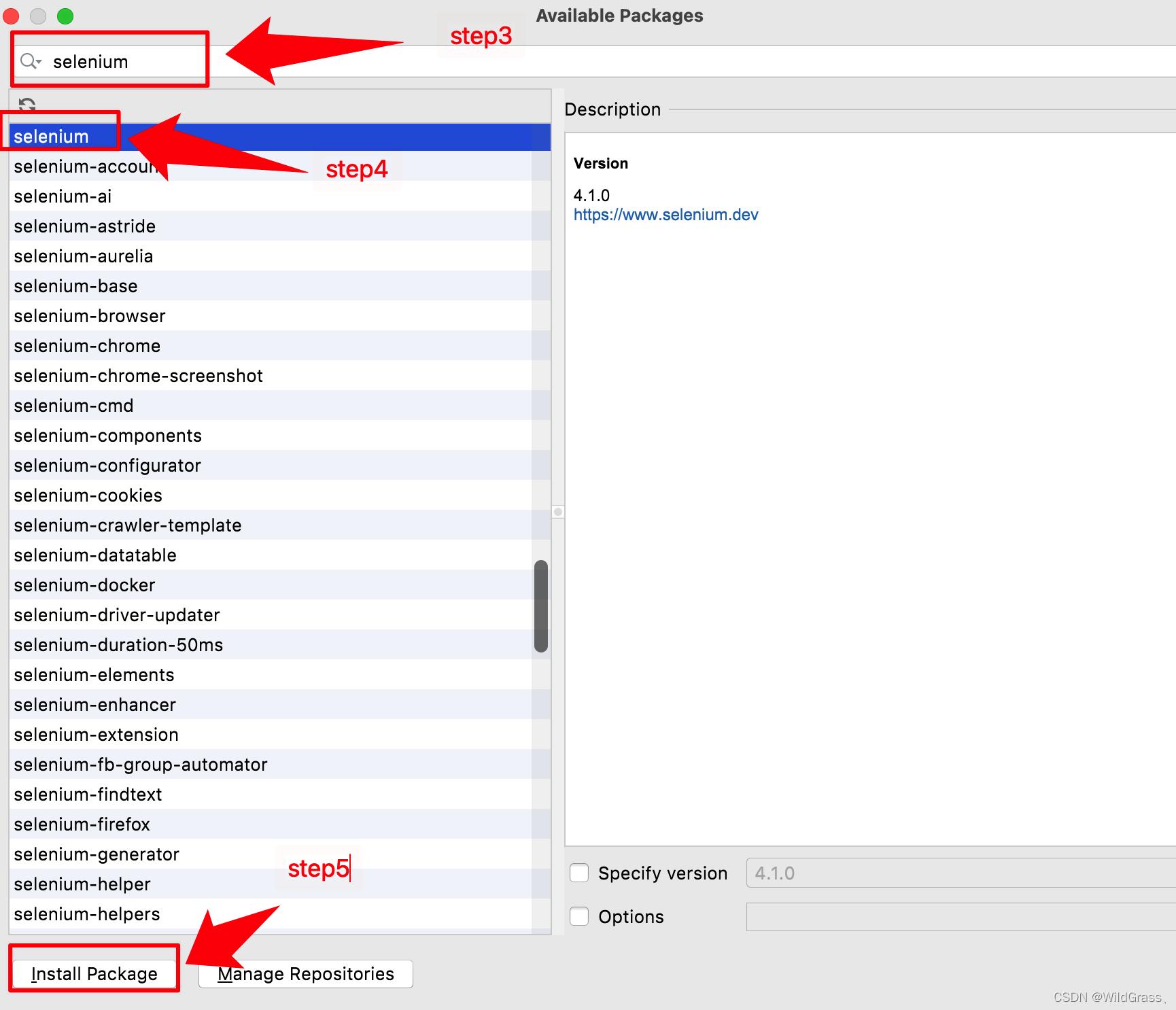Image resolution: width=1176 pixels, height=1010 pixels.
Task: Click the Options text field
Action: pyautogui.click(x=961, y=917)
